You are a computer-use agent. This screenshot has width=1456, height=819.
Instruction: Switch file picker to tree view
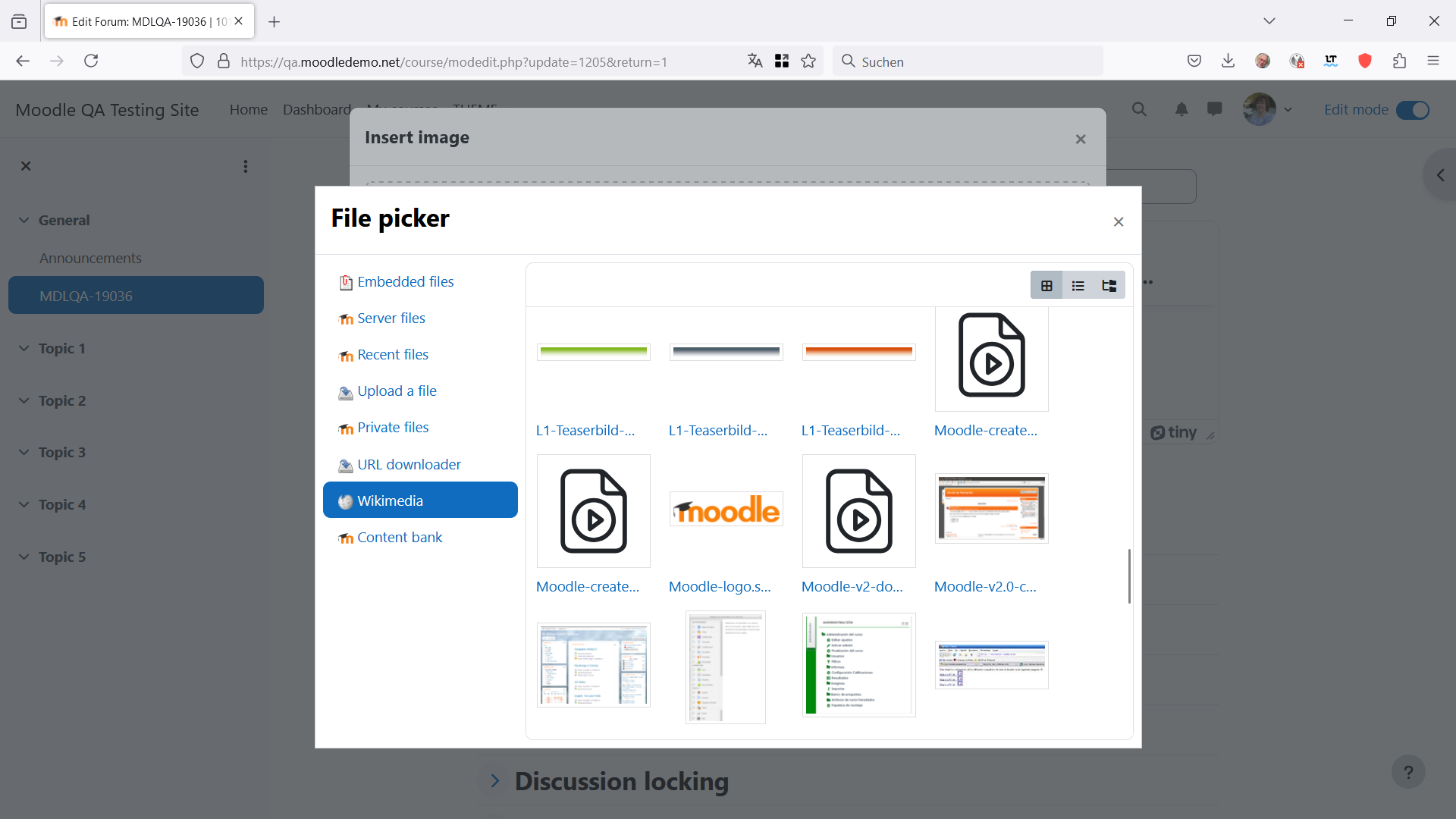(1109, 286)
